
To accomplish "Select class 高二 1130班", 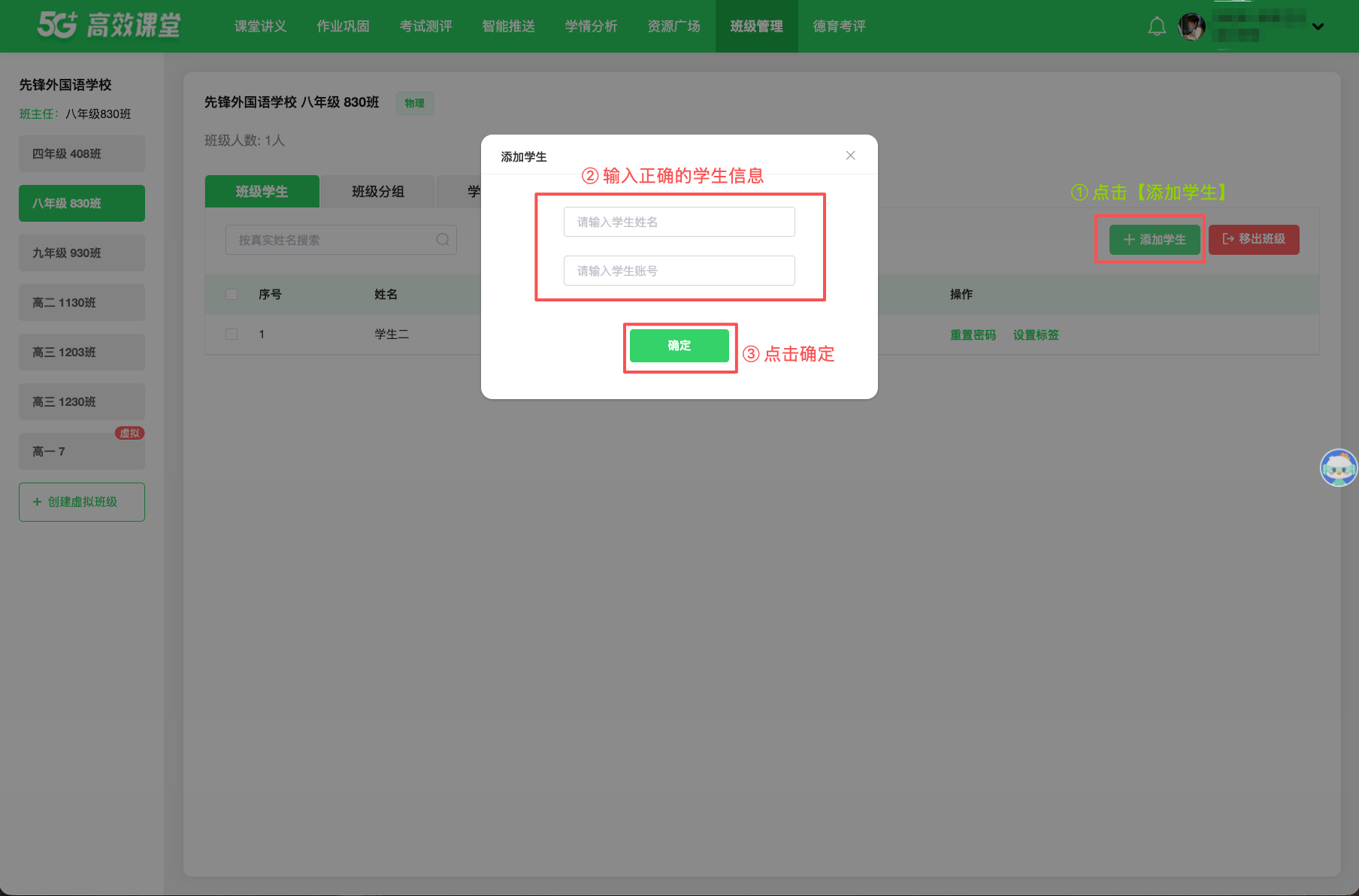I will click(82, 303).
